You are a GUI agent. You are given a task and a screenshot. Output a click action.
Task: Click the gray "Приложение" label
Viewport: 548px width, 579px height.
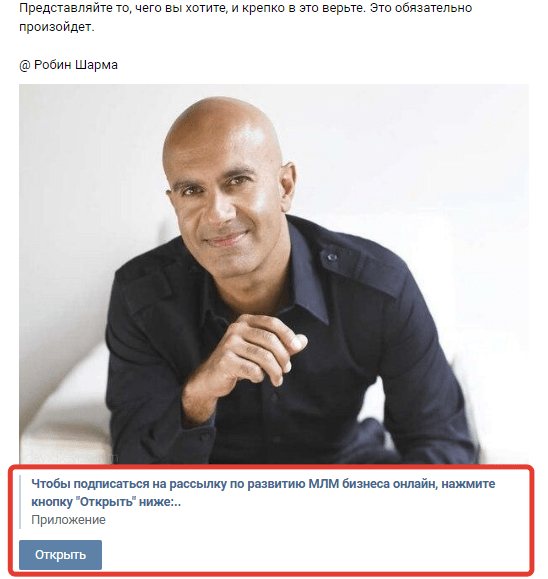click(x=68, y=520)
